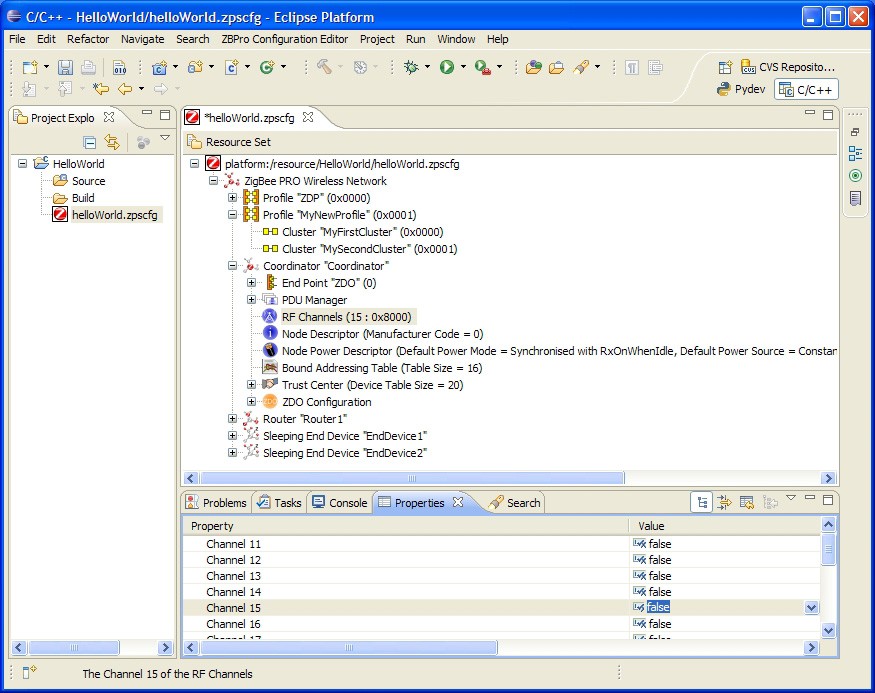Expand the Router "Router1" tree node
This screenshot has height=693, width=875.
coord(233,419)
